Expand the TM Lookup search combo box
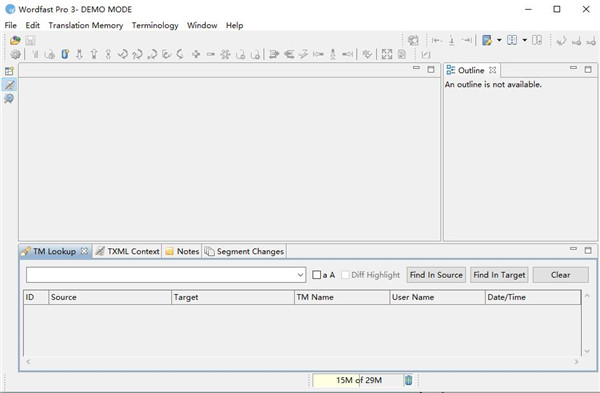The image size is (600, 393). point(300,275)
